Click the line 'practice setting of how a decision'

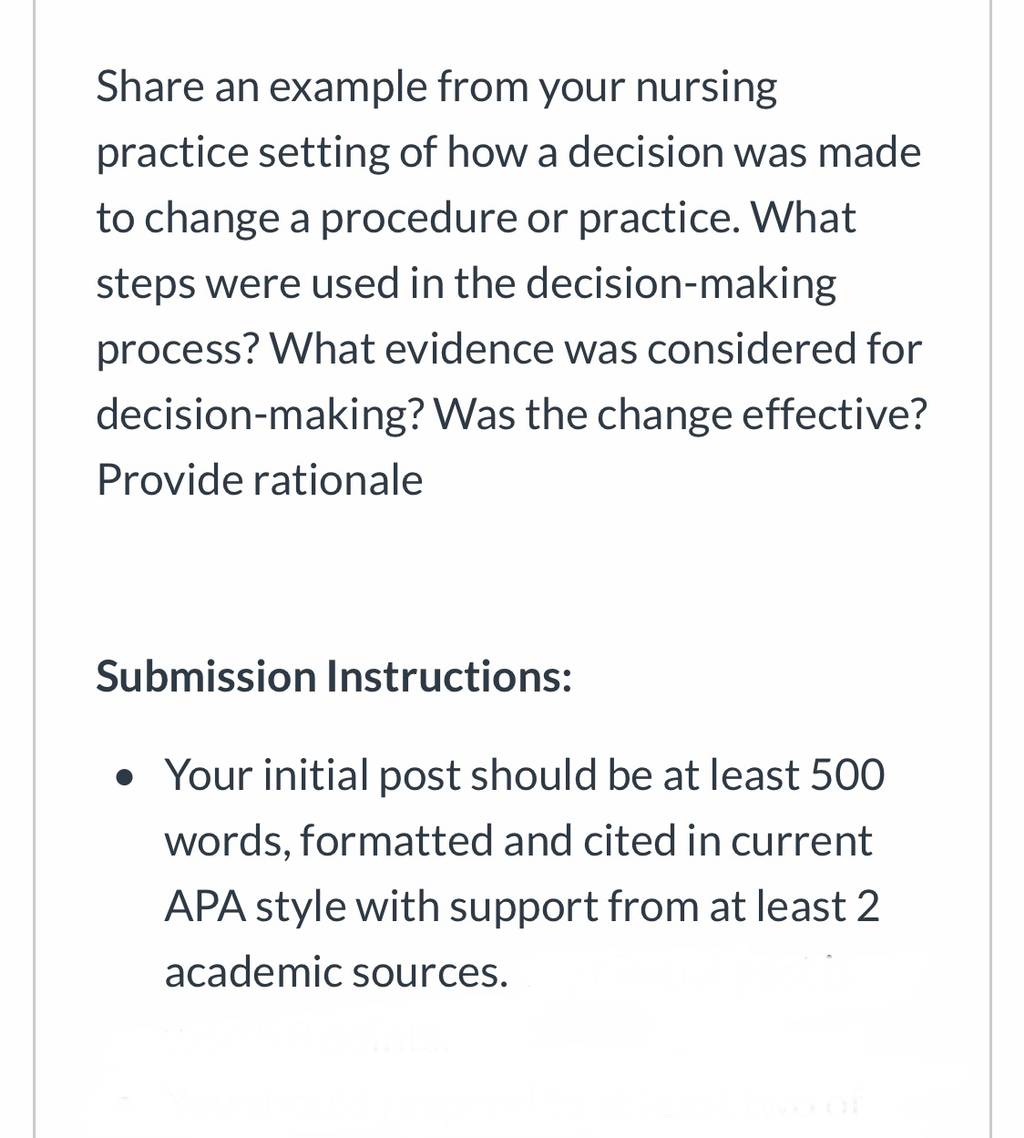[x=508, y=154]
